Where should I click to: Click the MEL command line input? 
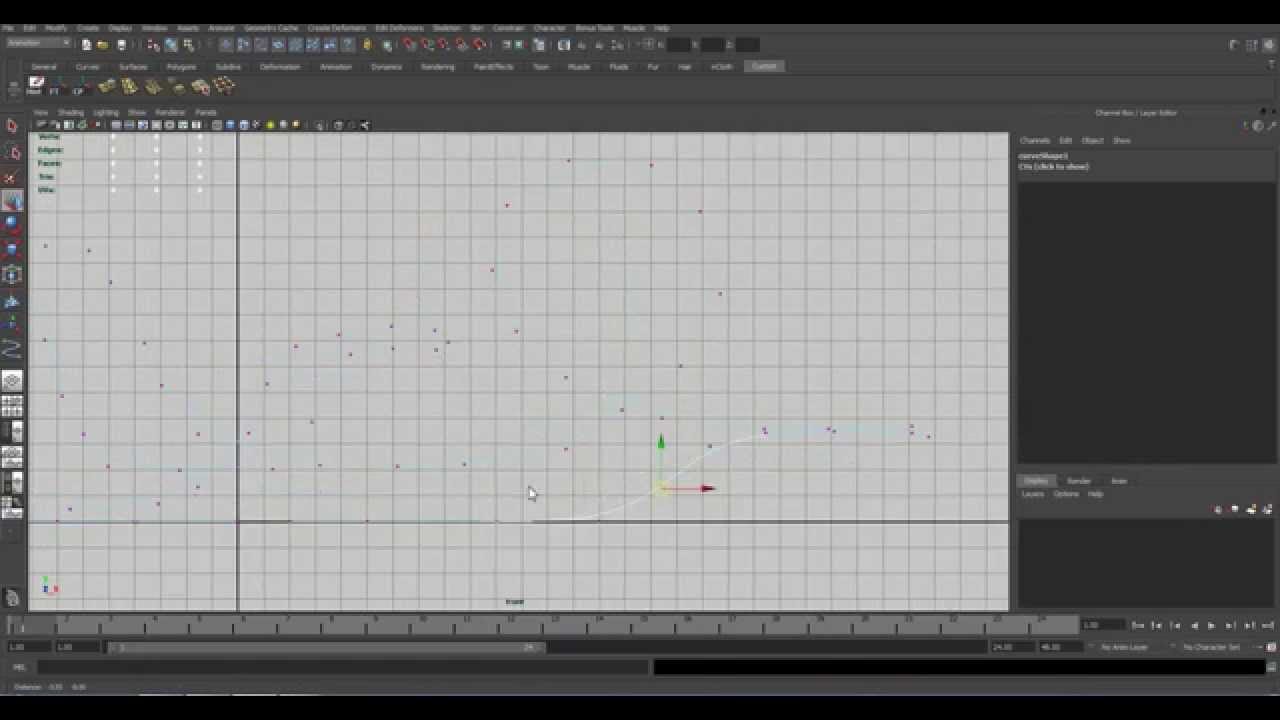(343, 667)
